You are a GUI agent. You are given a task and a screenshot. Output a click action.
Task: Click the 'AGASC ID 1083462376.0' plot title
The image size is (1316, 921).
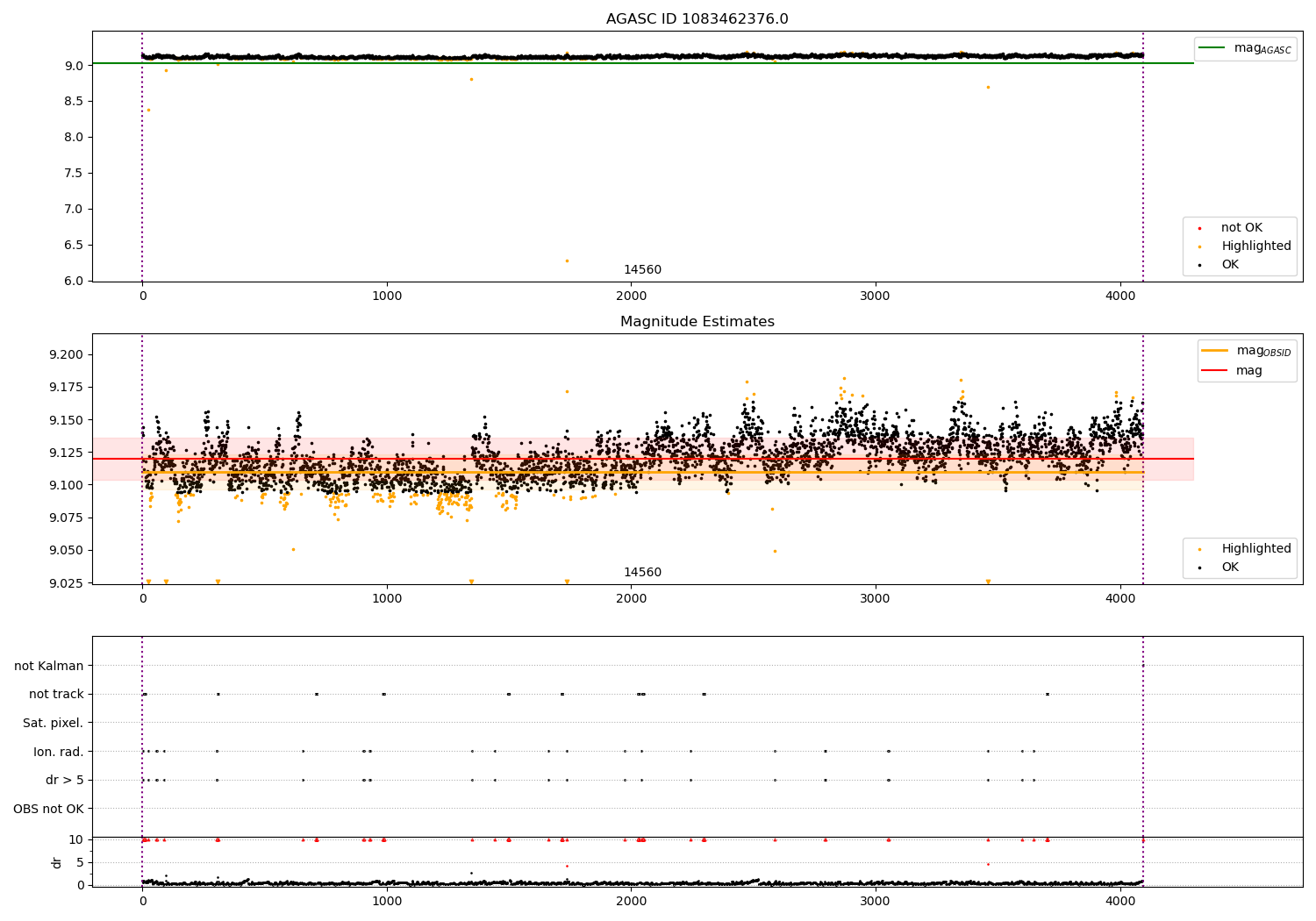pos(697,19)
